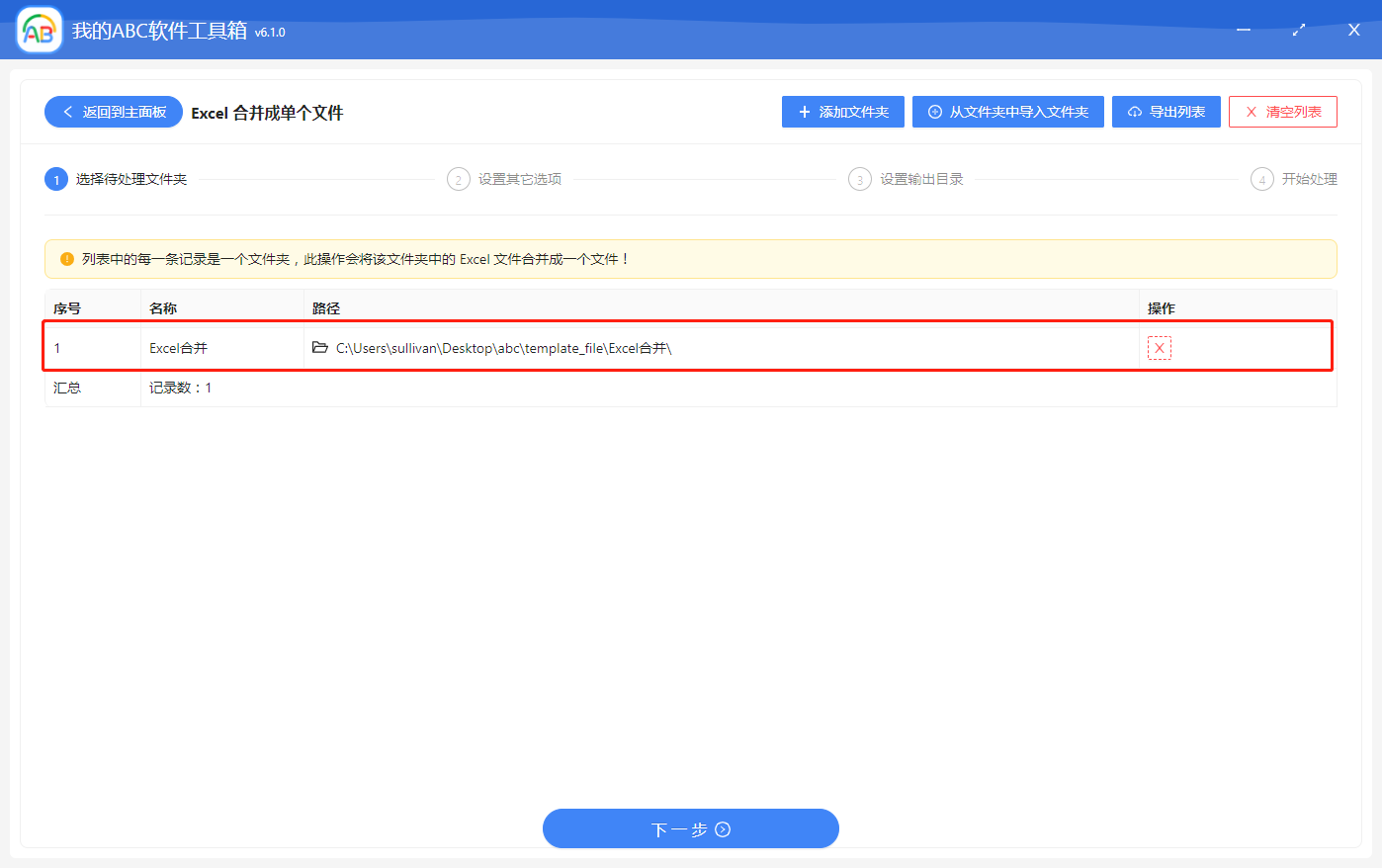Image resolution: width=1382 pixels, height=868 pixels.
Task: Select step 4 开始处理
Action: (x=1293, y=179)
